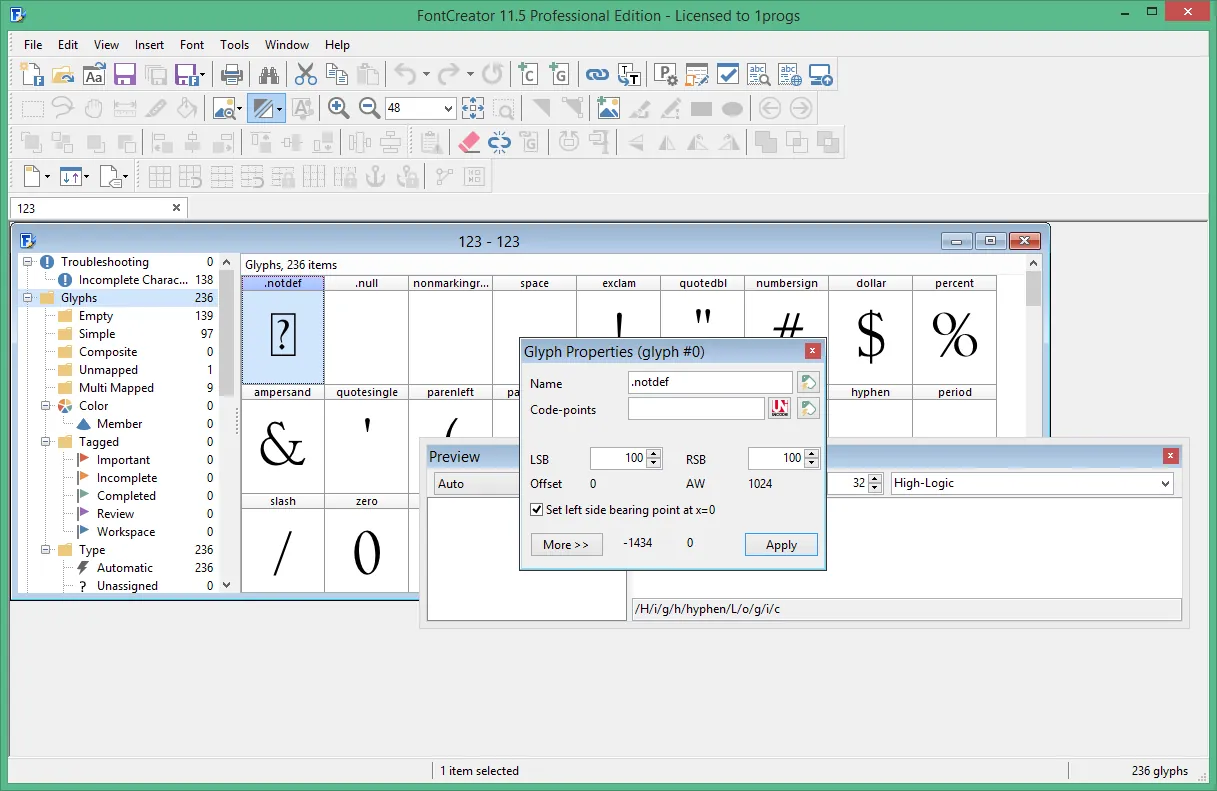The width and height of the screenshot is (1217, 791).
Task: Click the monitor upload arrow icon
Action: point(821,74)
